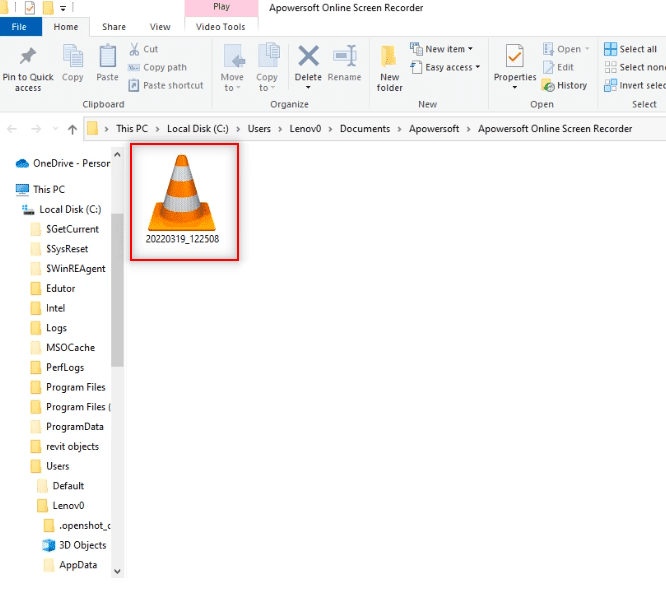Open Customize Quick Access Toolbar dropdown

63,8
